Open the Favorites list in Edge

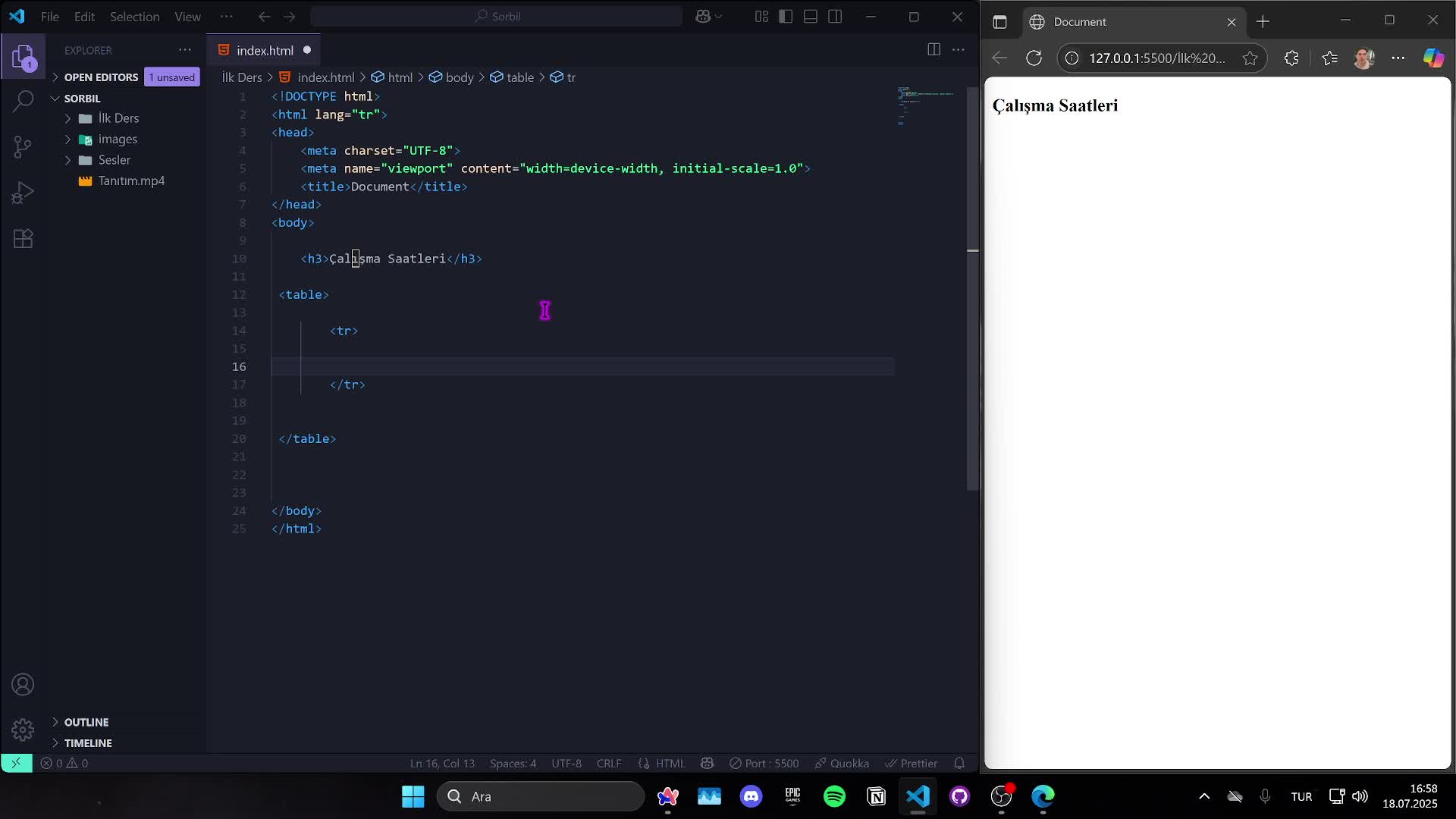point(1329,58)
